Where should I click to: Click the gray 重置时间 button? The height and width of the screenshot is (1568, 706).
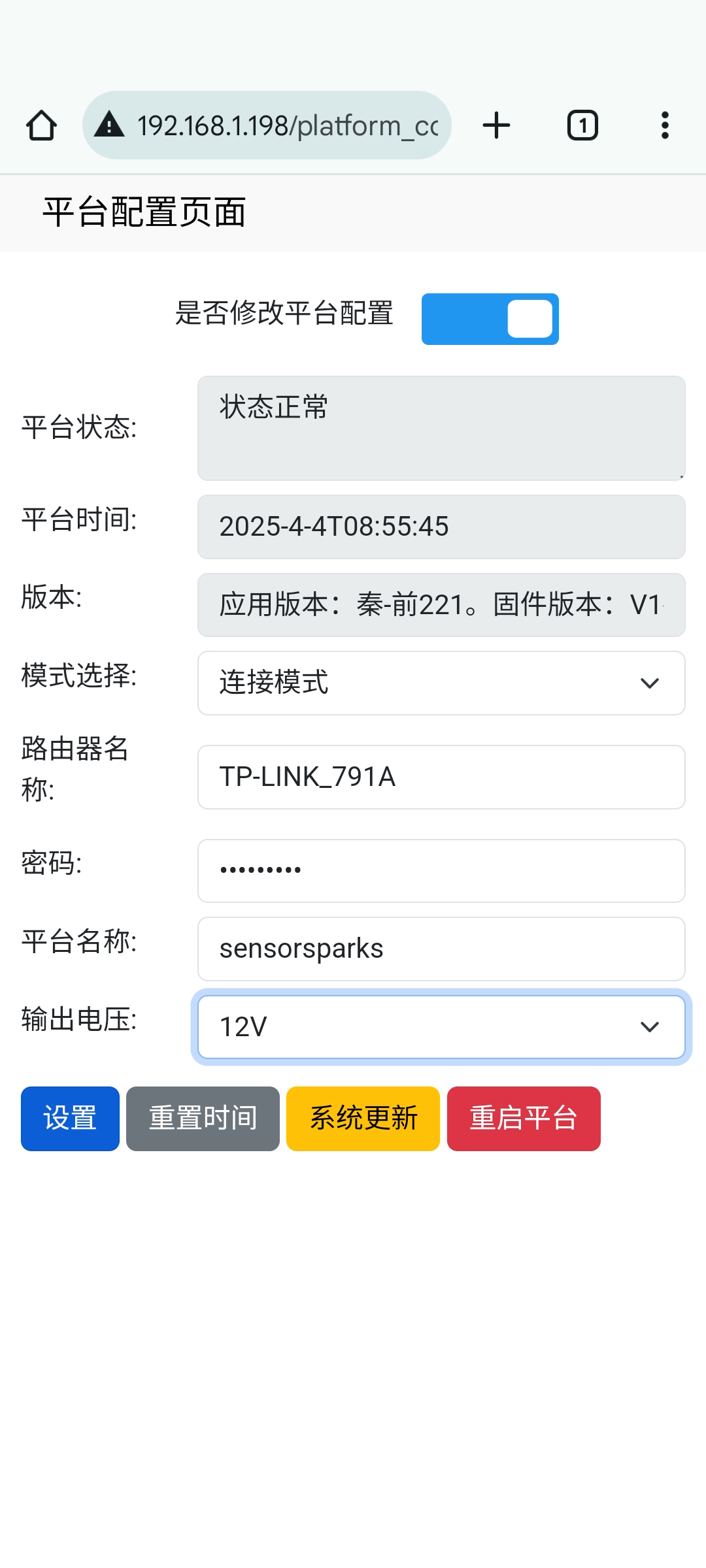pos(203,1119)
